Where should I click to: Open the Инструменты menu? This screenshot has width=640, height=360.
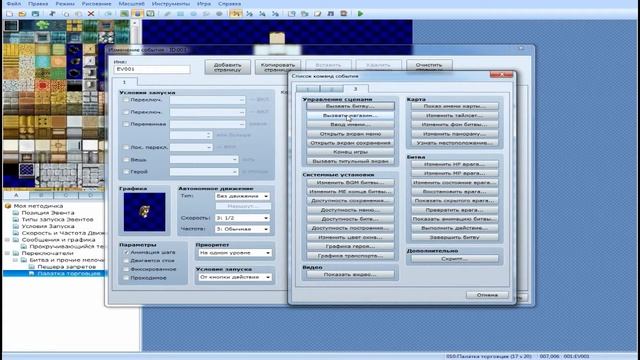(x=171, y=4)
